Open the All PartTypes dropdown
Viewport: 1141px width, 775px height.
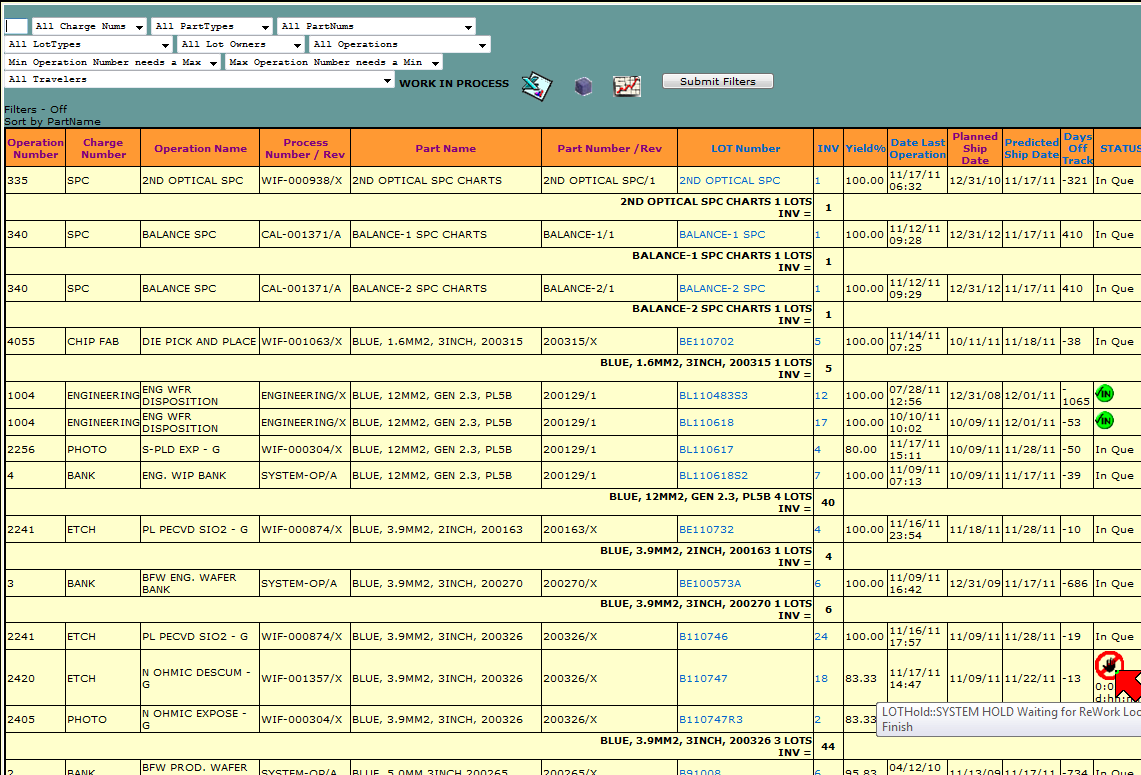click(x=211, y=27)
